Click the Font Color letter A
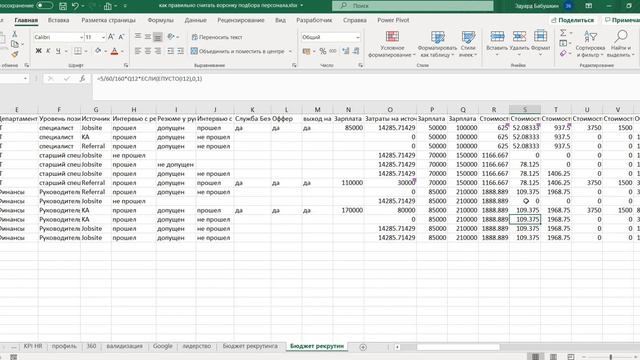This screenshot has height=360, width=640. pyautogui.click(x=115, y=51)
